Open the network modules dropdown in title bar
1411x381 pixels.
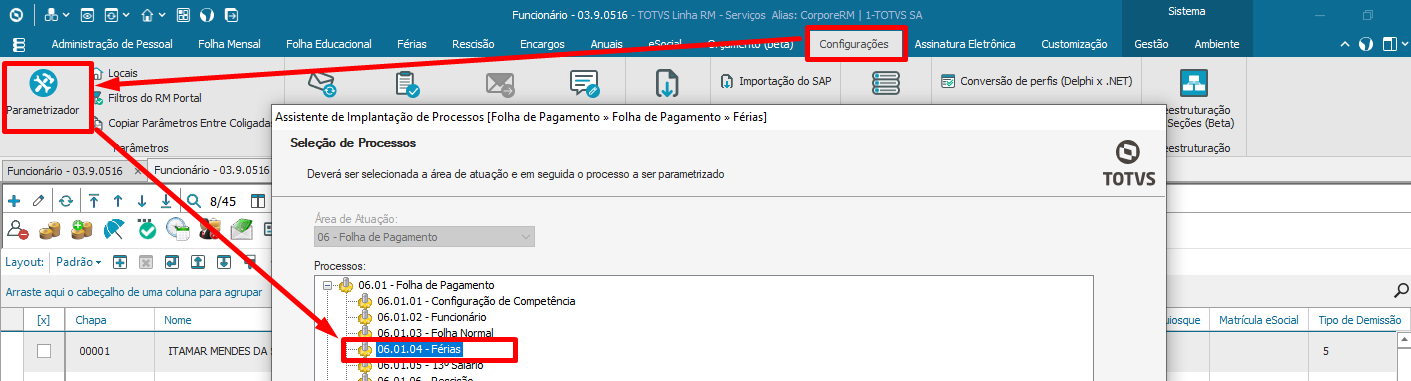coord(58,15)
